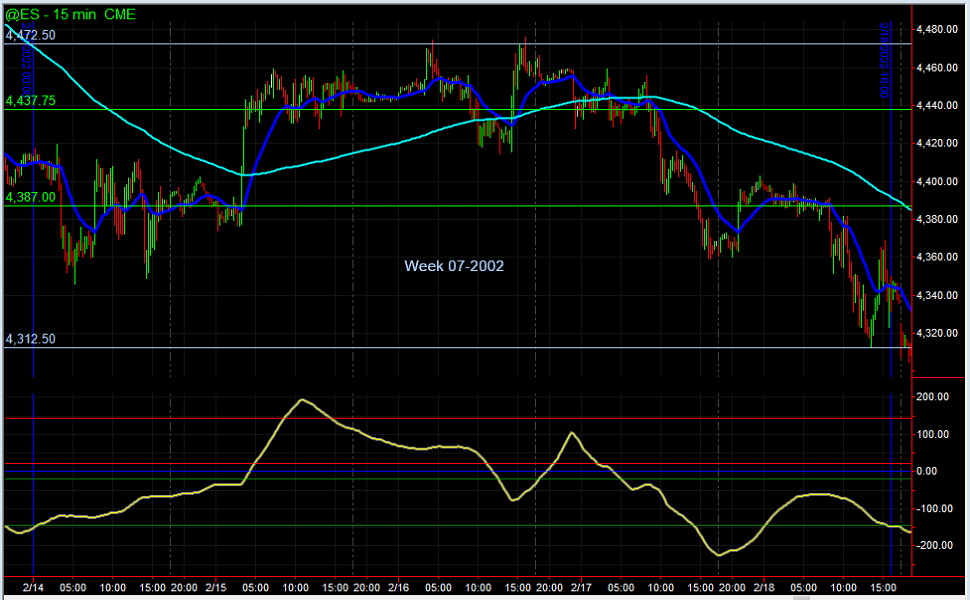Click 4,400.00 on the price axis
This screenshot has height=600, width=970.
(x=938, y=182)
